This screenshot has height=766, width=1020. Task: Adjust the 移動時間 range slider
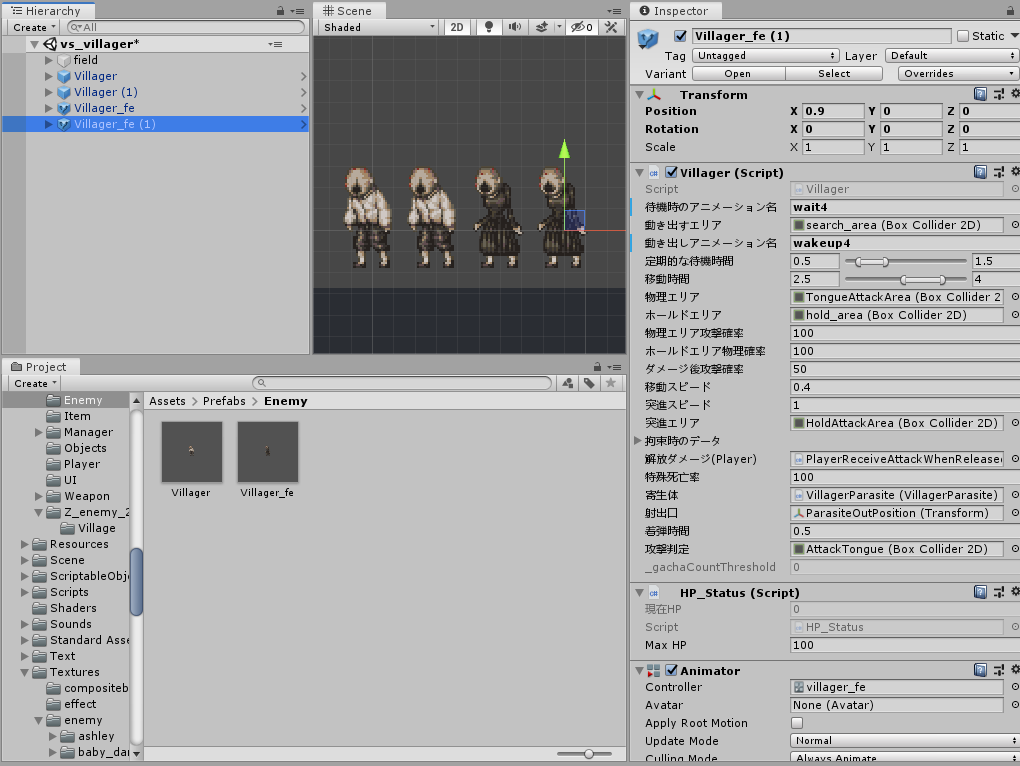[905, 279]
